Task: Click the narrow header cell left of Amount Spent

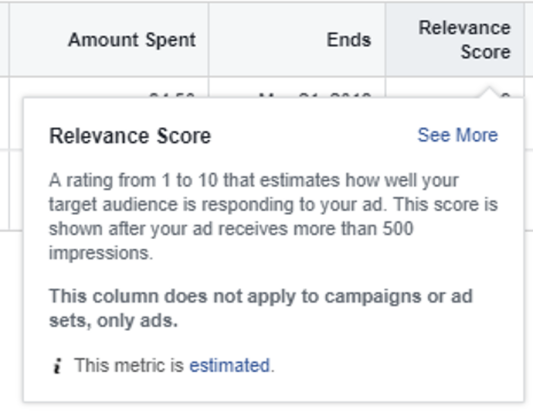Action: (x=4, y=40)
